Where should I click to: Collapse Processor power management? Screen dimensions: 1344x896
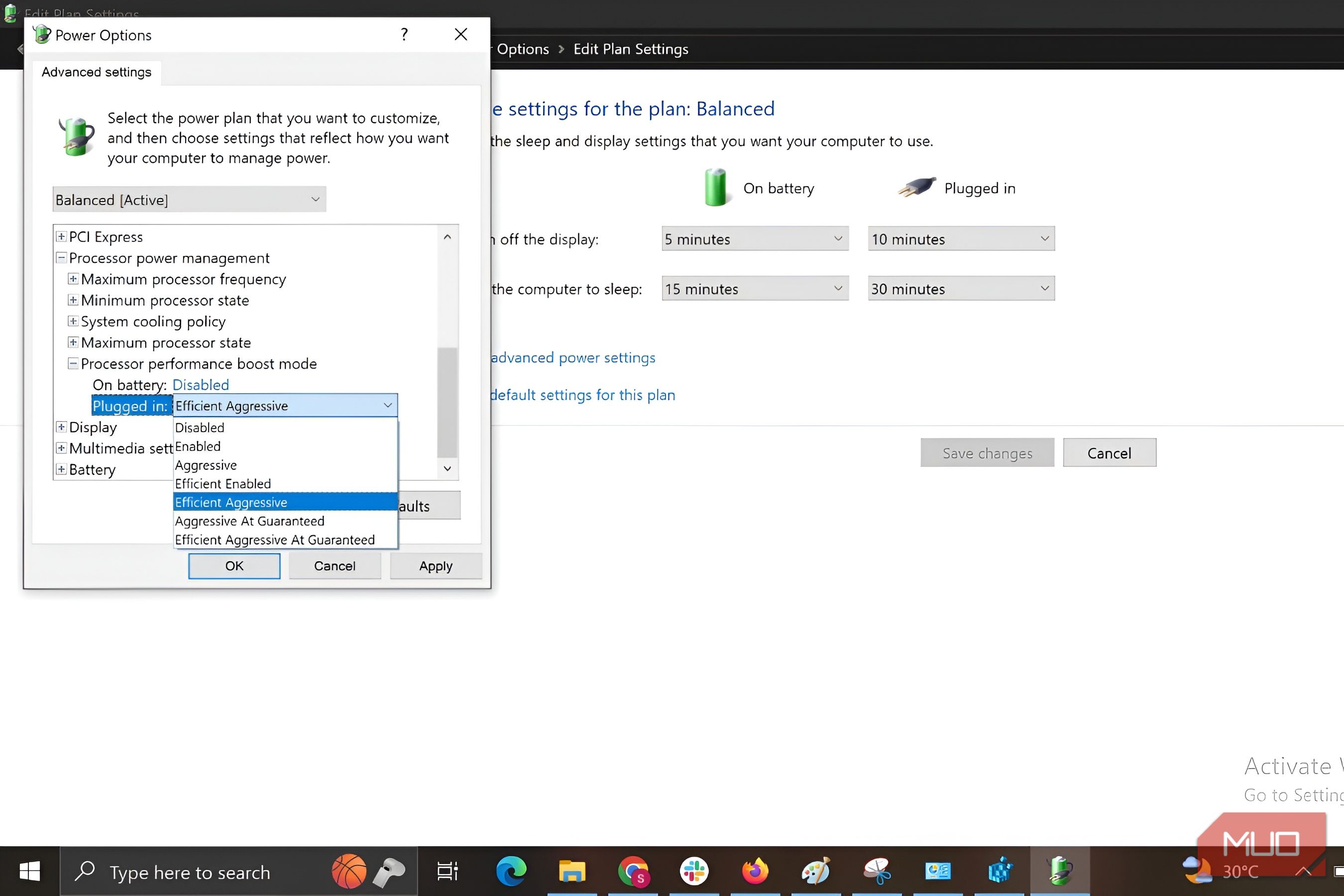click(61, 257)
